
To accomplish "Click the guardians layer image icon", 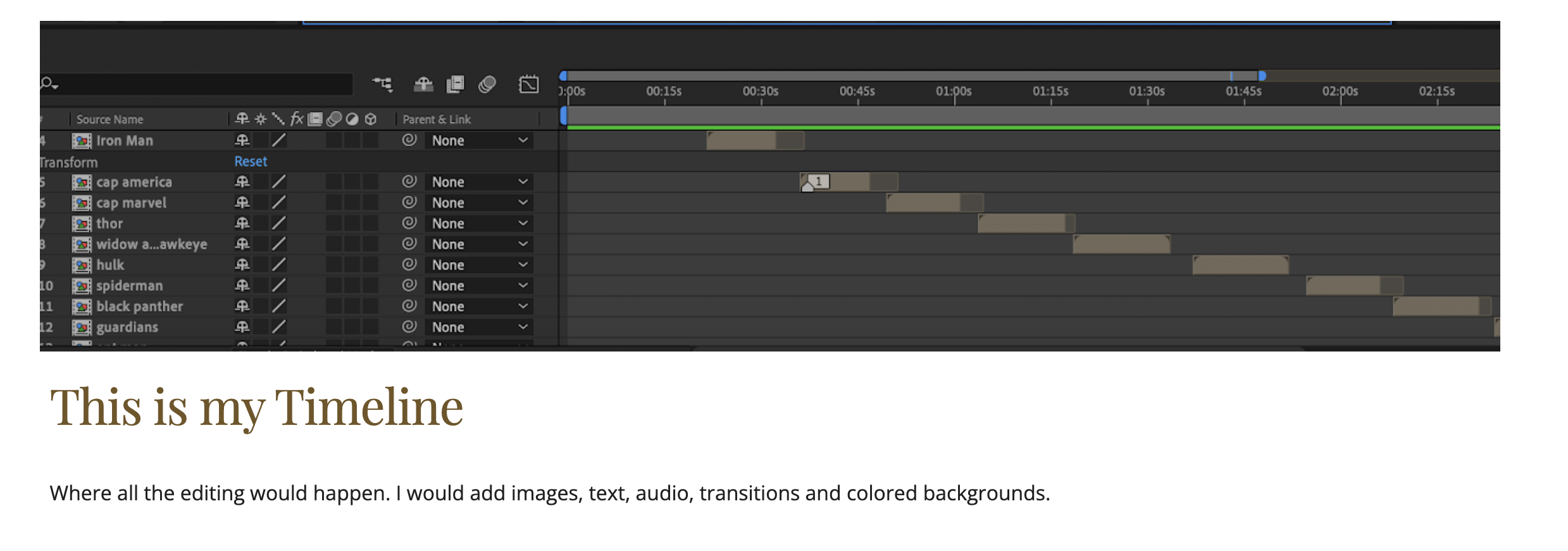I will pos(81,327).
